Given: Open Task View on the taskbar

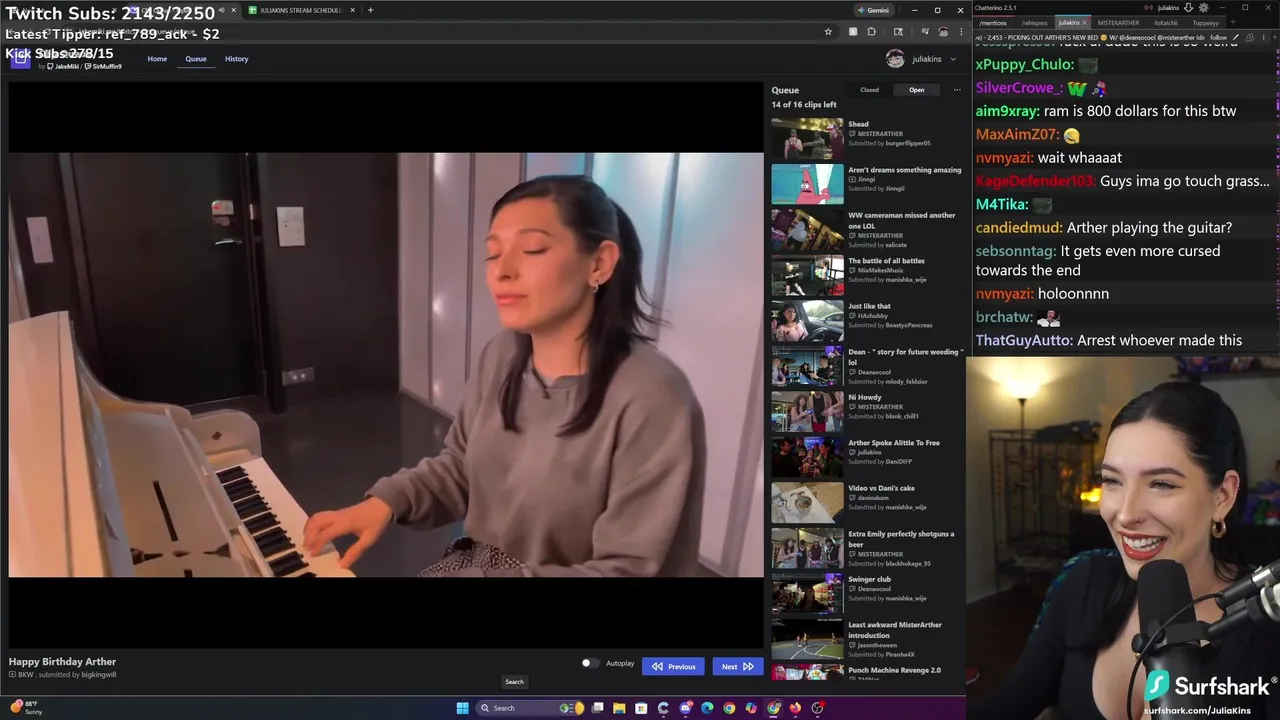Looking at the screenshot, I should point(597,708).
